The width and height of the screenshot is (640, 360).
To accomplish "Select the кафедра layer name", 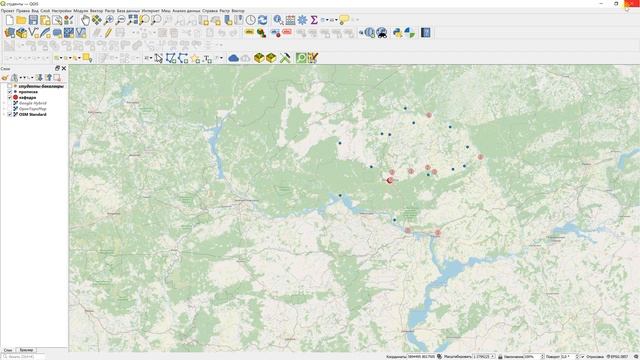I will [27, 98].
